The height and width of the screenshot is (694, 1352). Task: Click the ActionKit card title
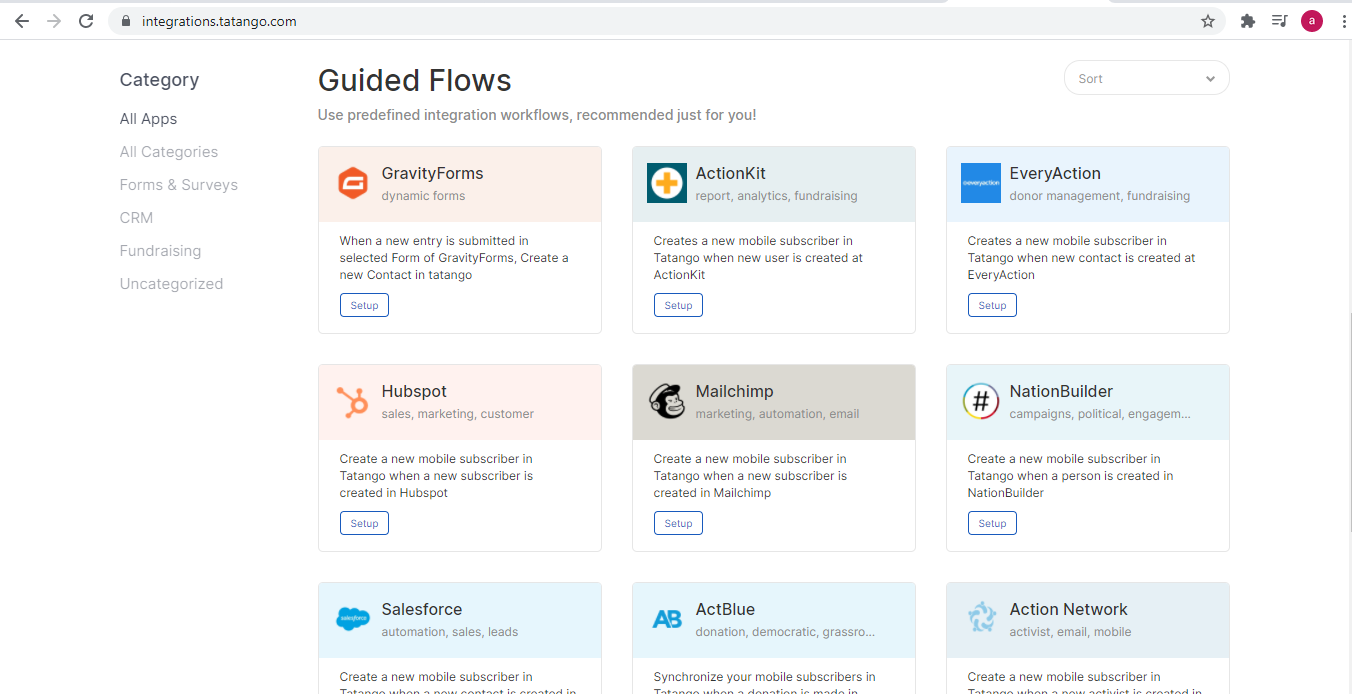coord(731,174)
